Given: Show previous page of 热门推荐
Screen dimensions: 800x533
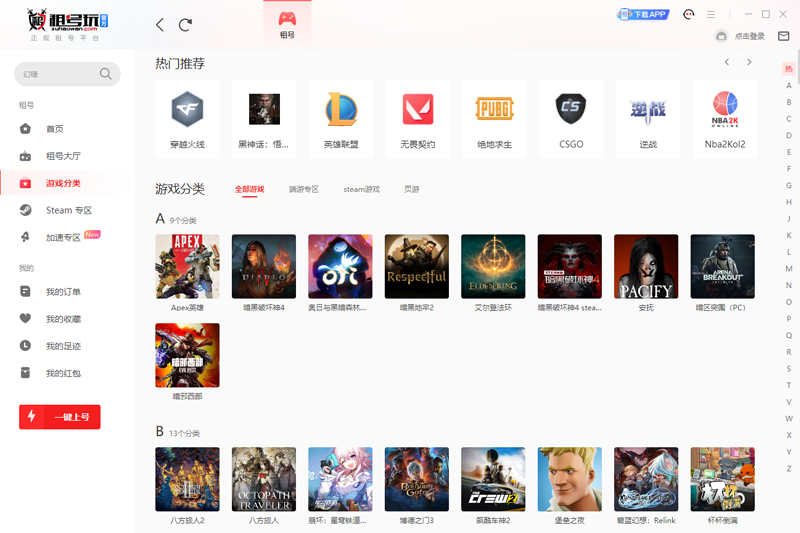Looking at the screenshot, I should pyautogui.click(x=727, y=62).
